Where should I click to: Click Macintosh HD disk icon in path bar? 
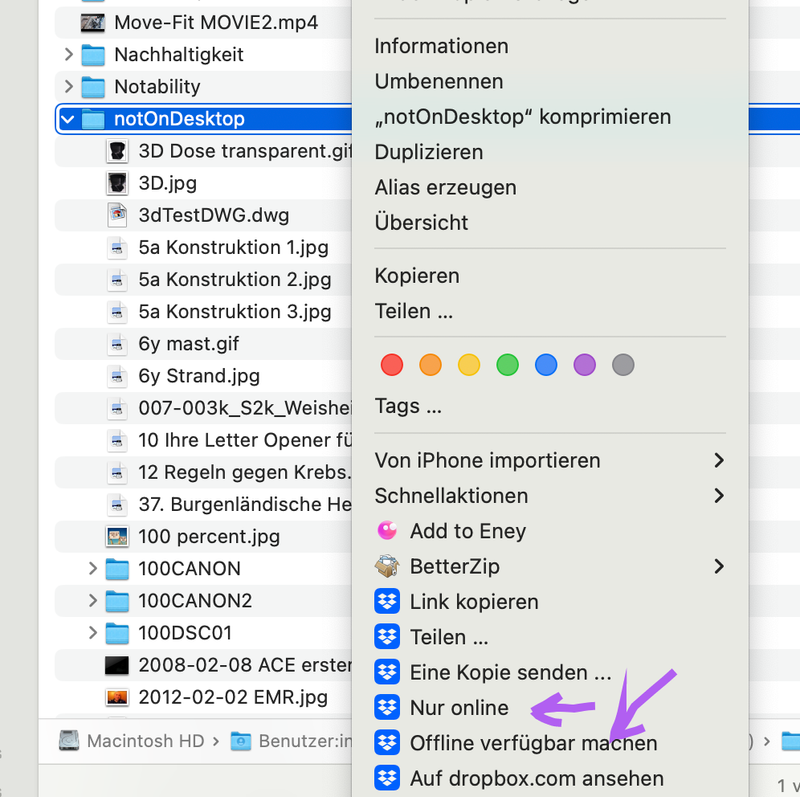69,741
